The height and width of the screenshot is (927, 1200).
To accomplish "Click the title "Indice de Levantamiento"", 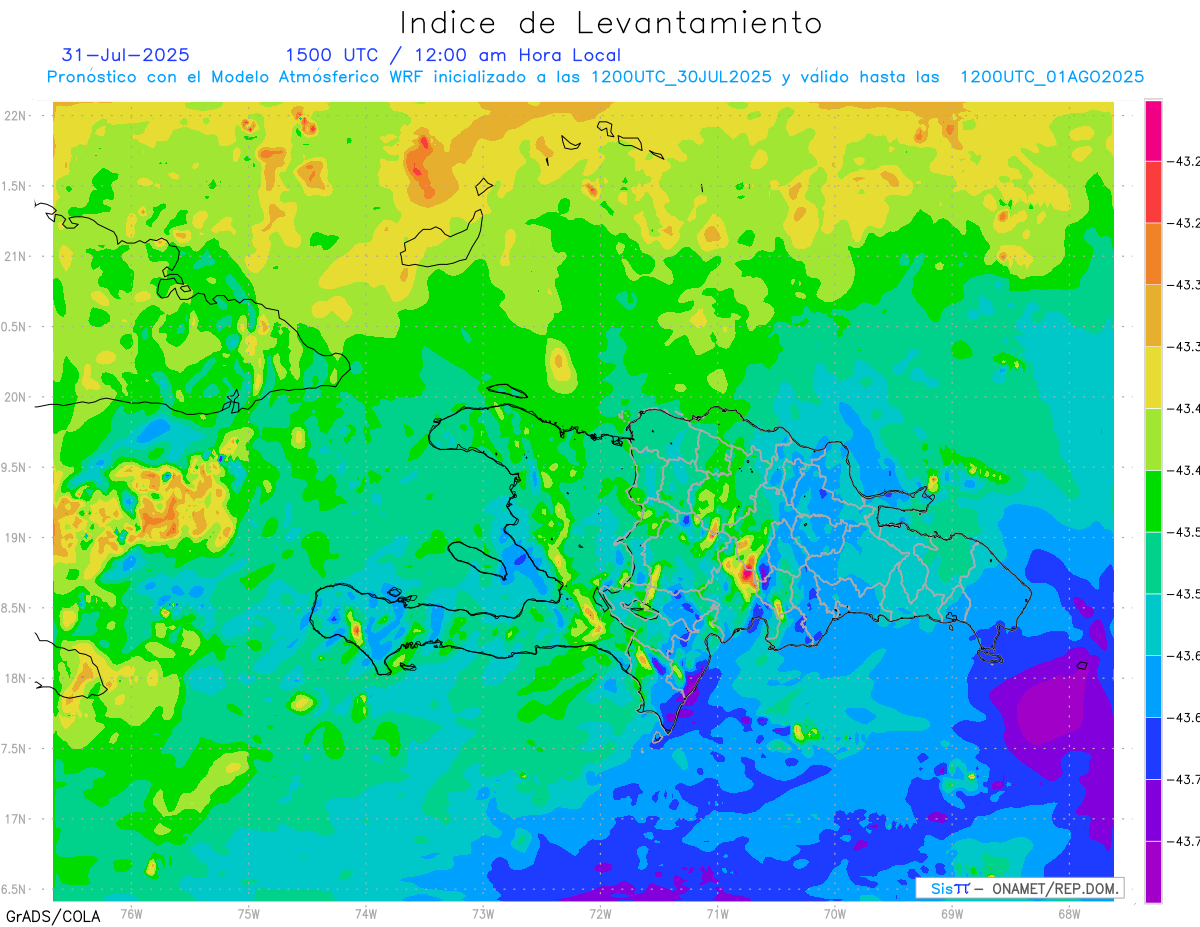I will pyautogui.click(x=611, y=23).
